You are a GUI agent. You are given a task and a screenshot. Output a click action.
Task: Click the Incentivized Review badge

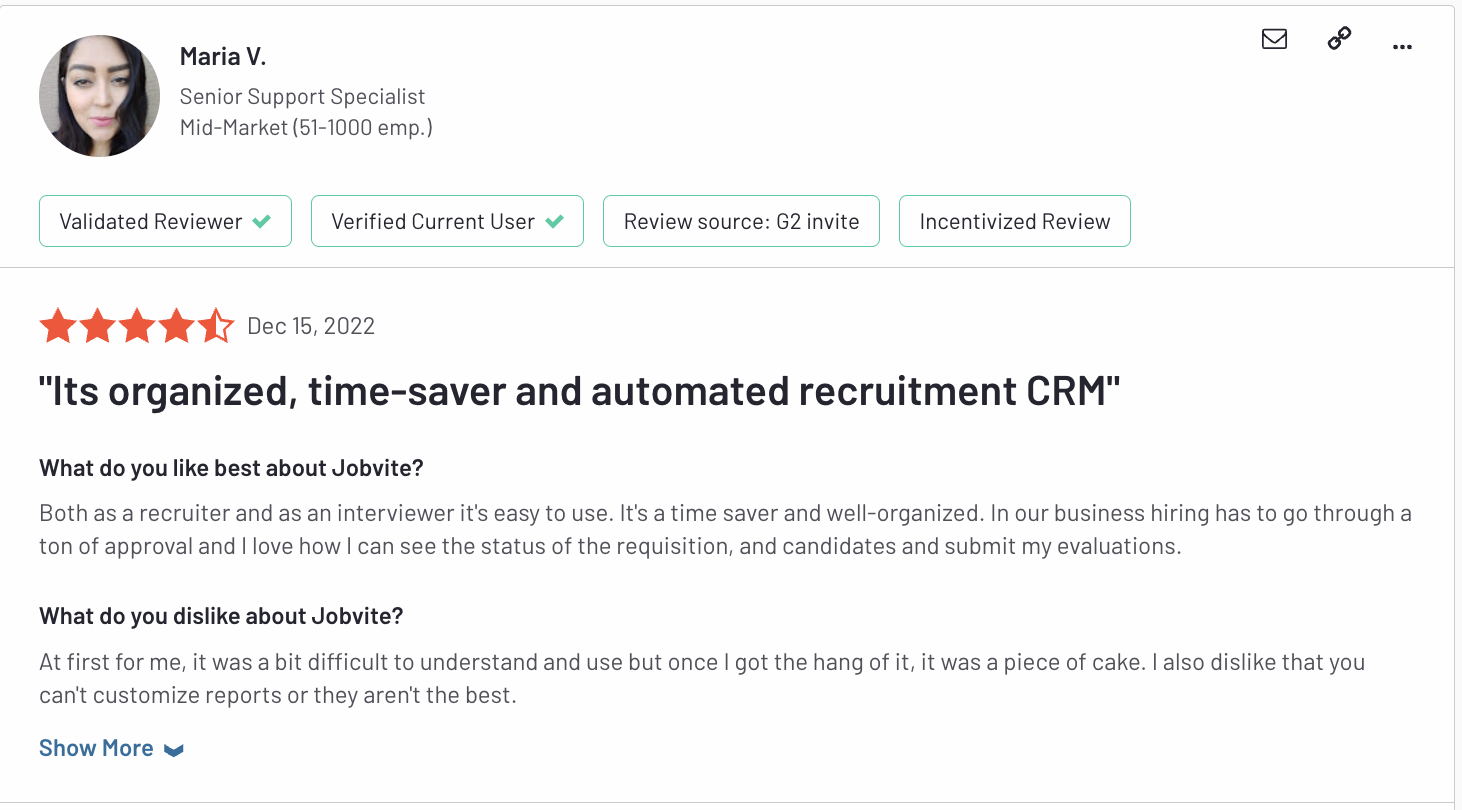pos(1015,221)
